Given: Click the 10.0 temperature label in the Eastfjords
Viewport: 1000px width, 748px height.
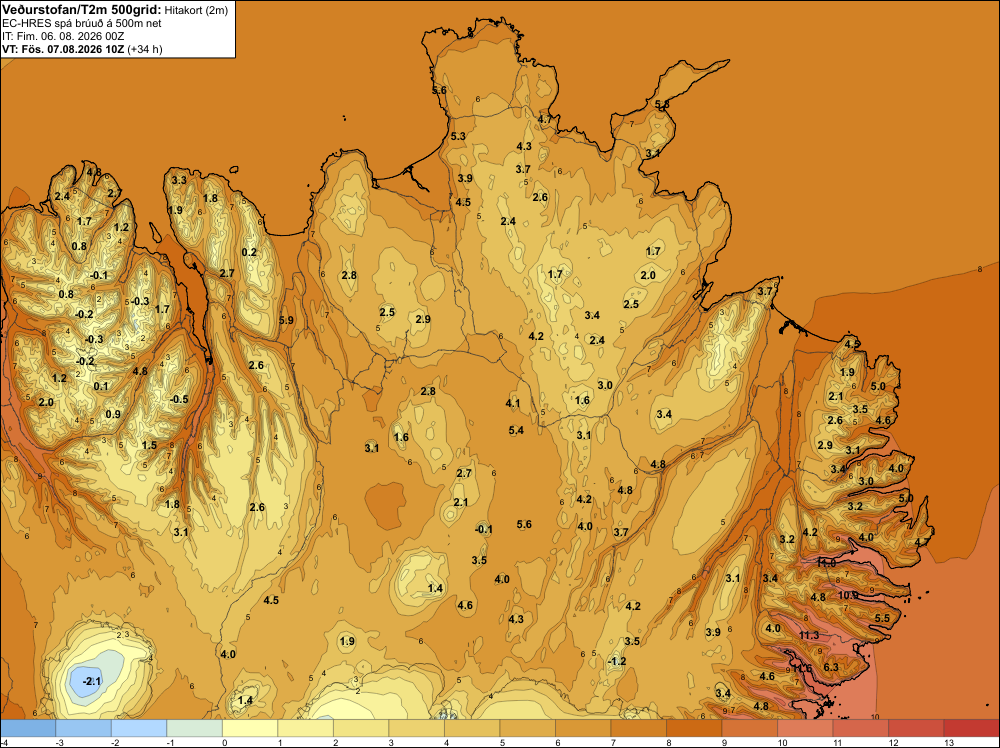Looking at the screenshot, I should [848, 595].
